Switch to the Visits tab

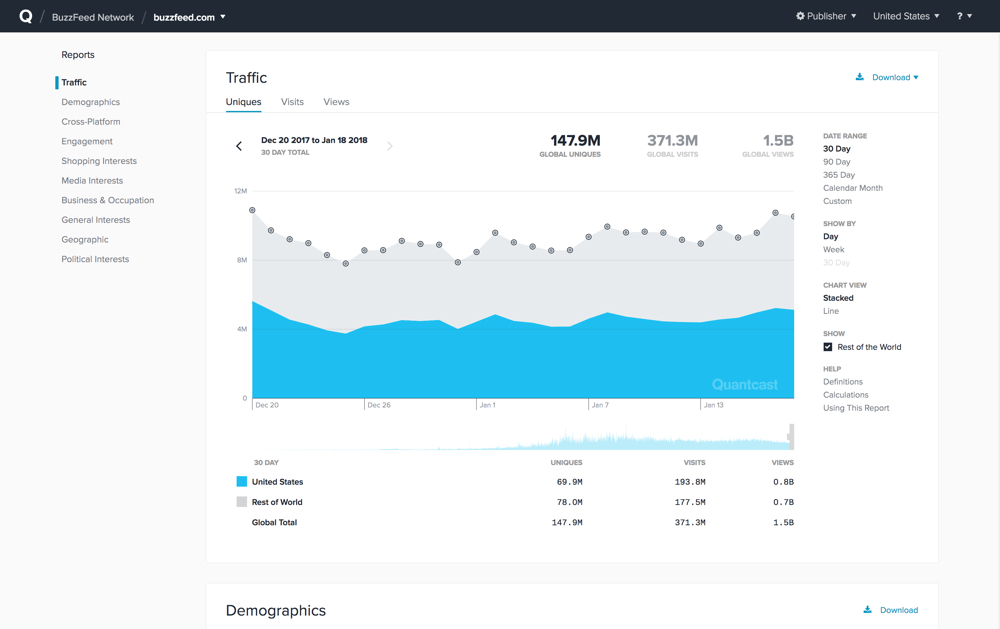pyautogui.click(x=292, y=102)
